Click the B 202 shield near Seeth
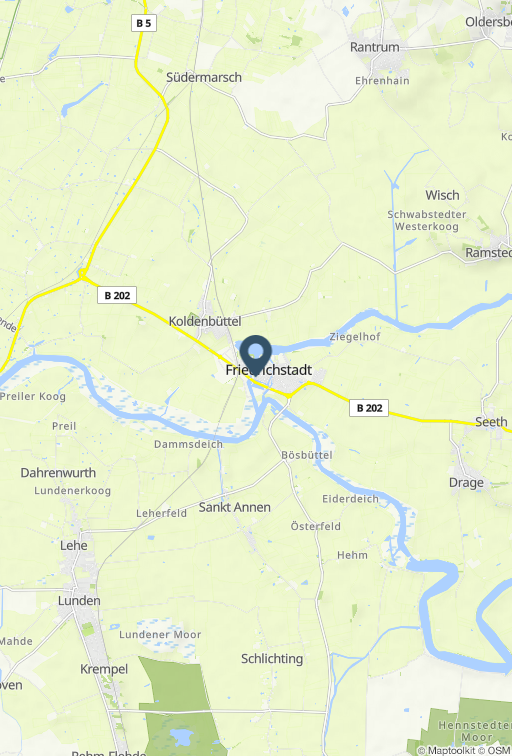The height and width of the screenshot is (756, 512). point(369,408)
